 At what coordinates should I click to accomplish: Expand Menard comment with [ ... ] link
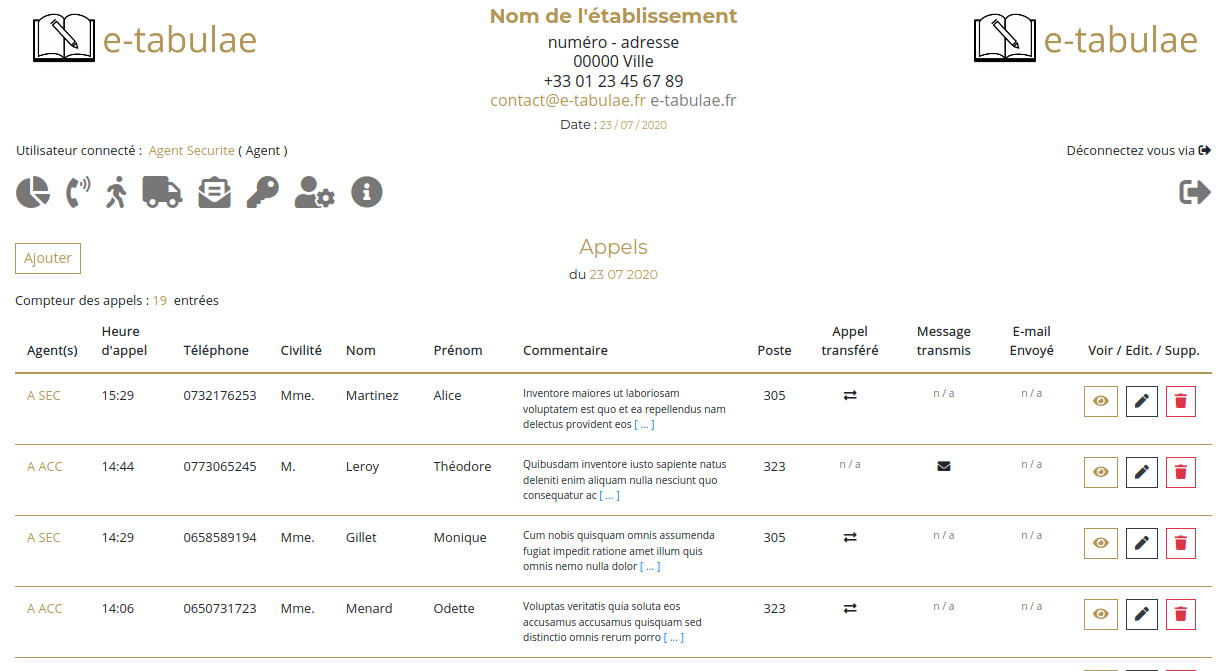click(674, 638)
